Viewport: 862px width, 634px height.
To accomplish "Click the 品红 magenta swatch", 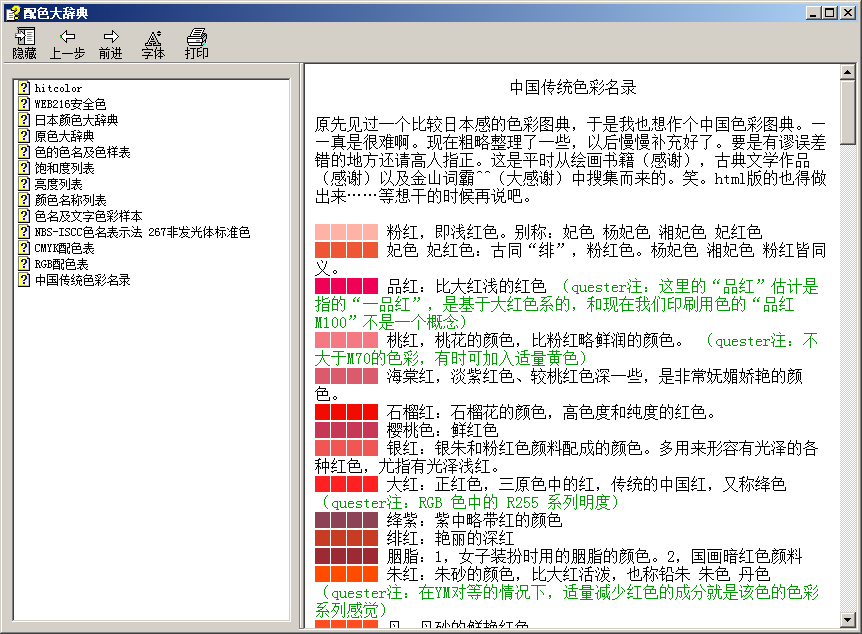I will point(346,286).
